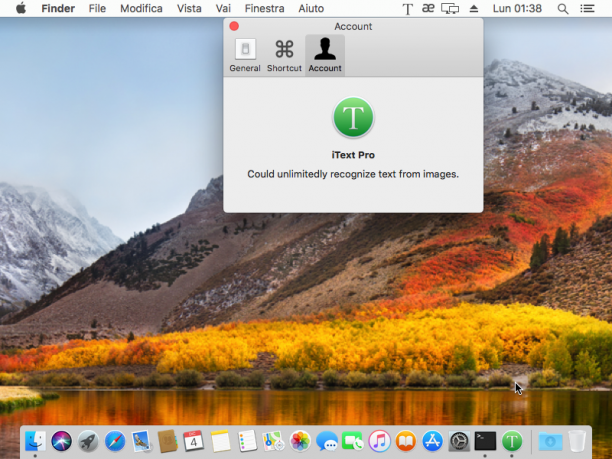This screenshot has height=459, width=612.
Task: Click the display mirroring menu bar icon
Action: click(450, 9)
